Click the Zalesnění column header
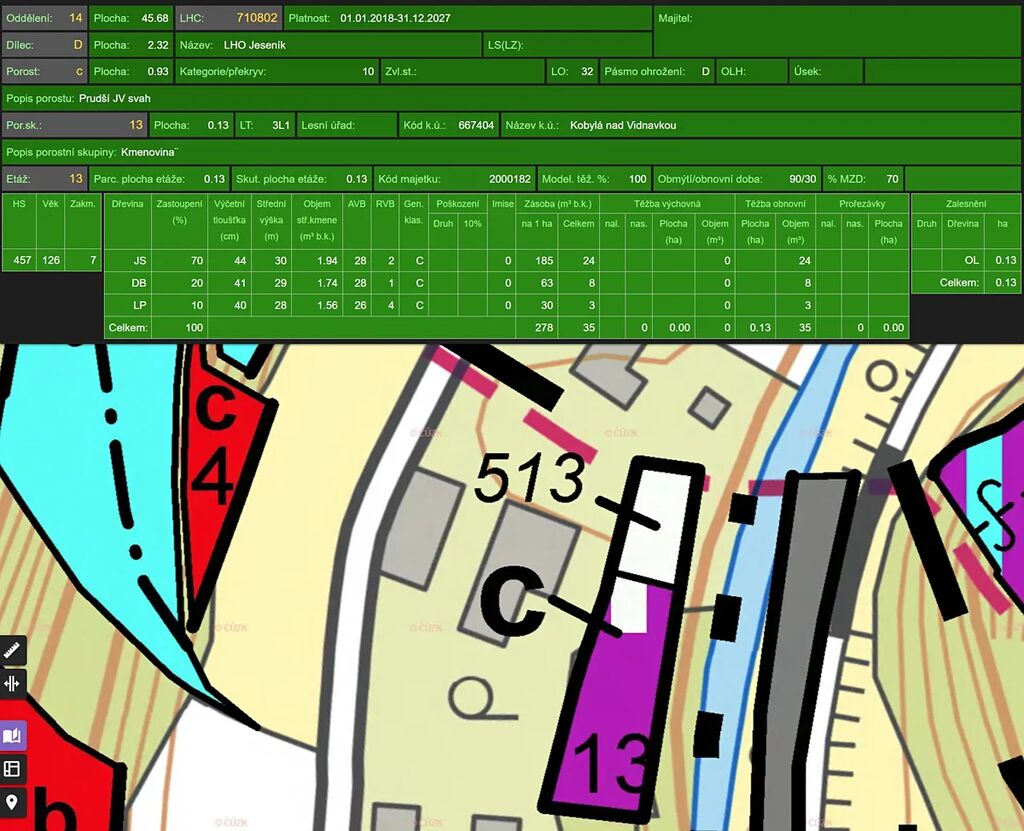Screen dimensions: 1024x831 [965, 203]
